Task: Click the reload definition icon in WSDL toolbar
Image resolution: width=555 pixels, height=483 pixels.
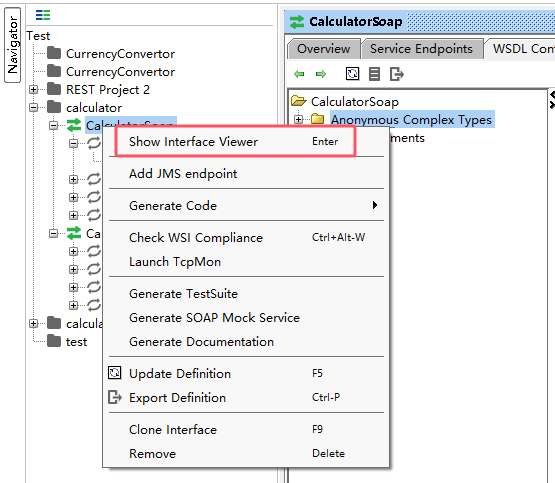Action: 352,74
